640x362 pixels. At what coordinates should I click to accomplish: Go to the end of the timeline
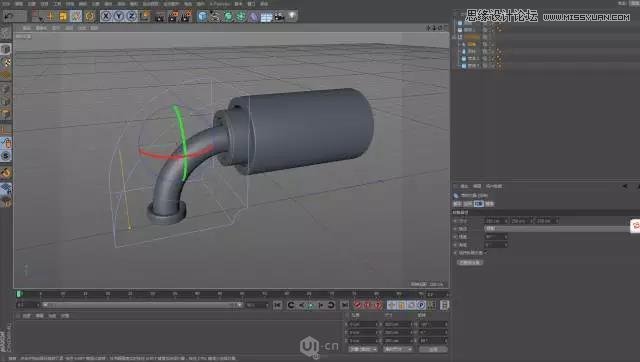344,305
